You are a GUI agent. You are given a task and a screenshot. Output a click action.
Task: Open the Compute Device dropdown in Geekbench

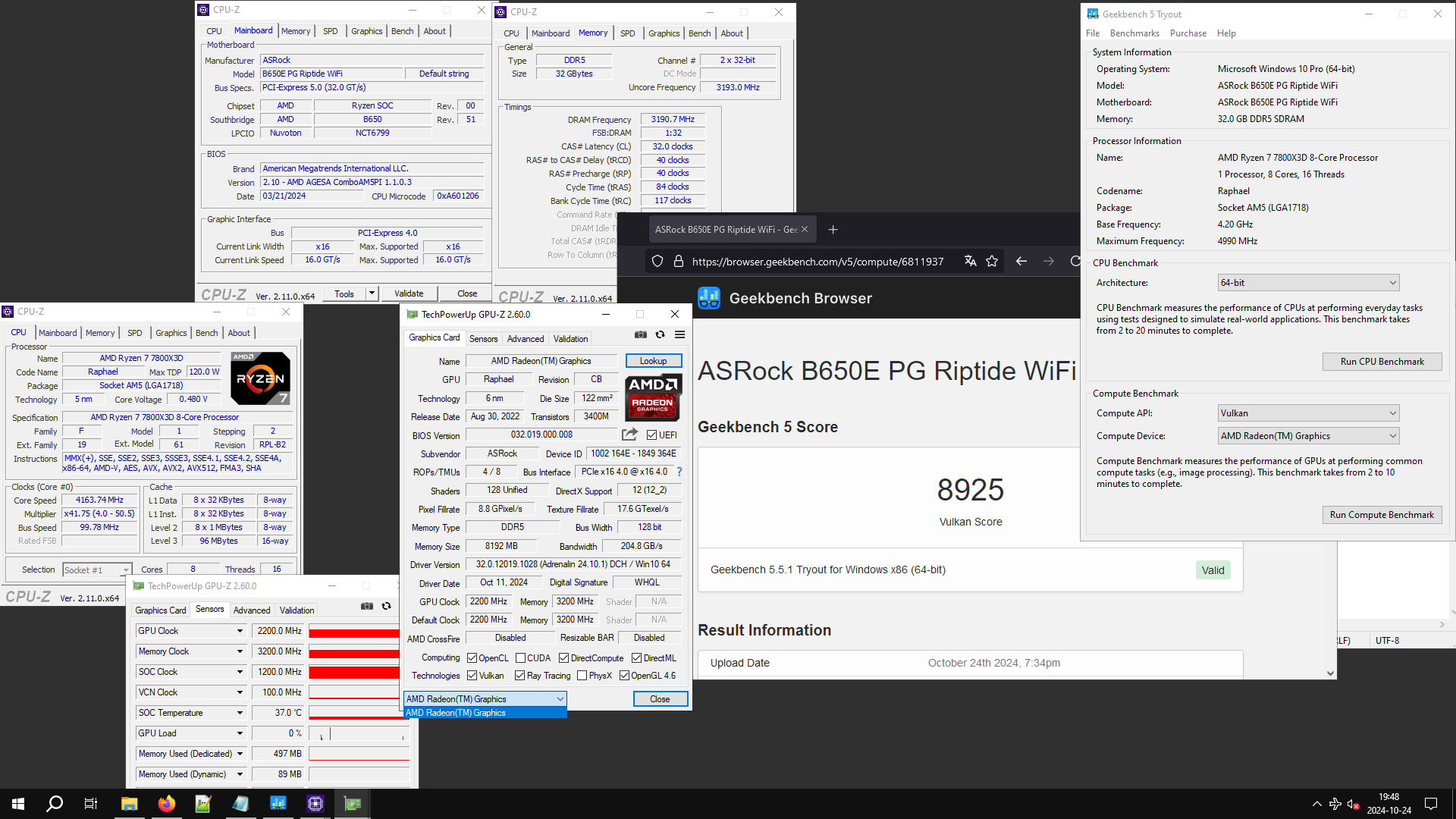1308,436
